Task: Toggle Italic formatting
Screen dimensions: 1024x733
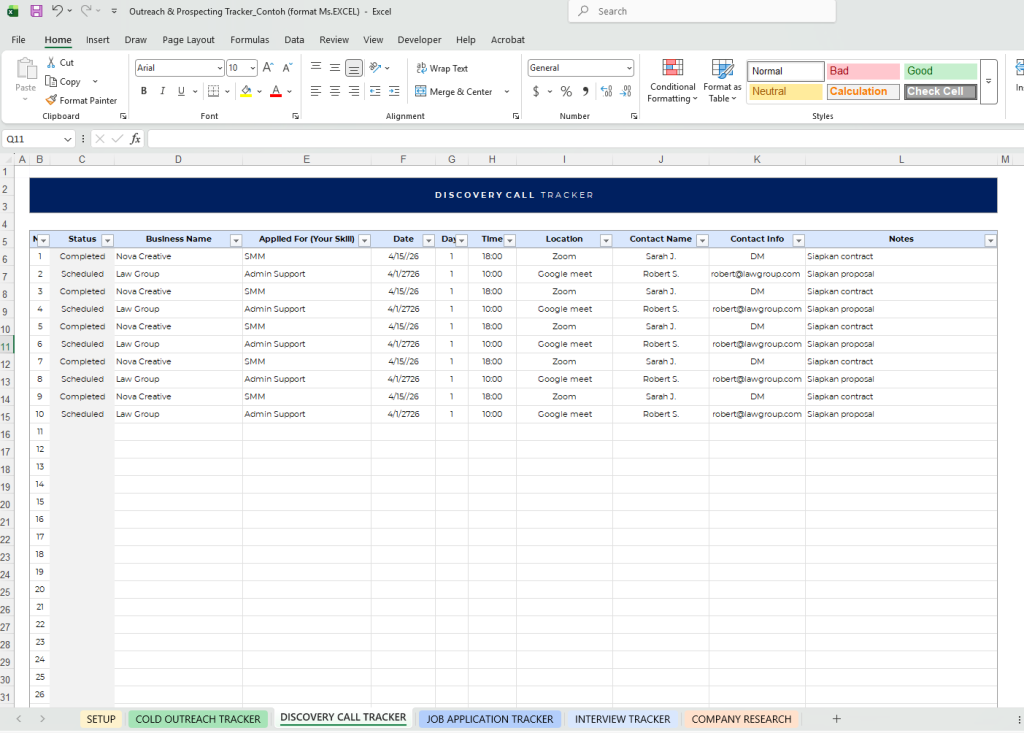Action: 162,91
